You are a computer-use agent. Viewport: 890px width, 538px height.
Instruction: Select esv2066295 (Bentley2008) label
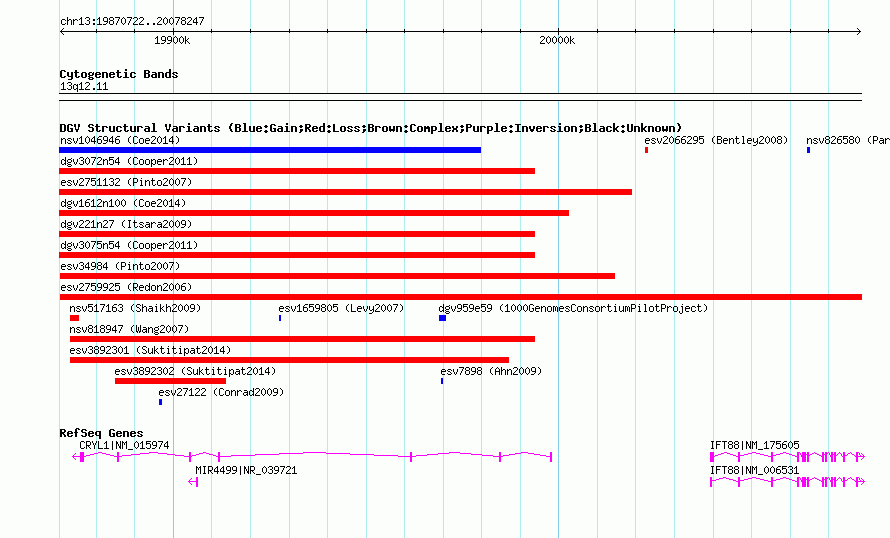(716, 140)
